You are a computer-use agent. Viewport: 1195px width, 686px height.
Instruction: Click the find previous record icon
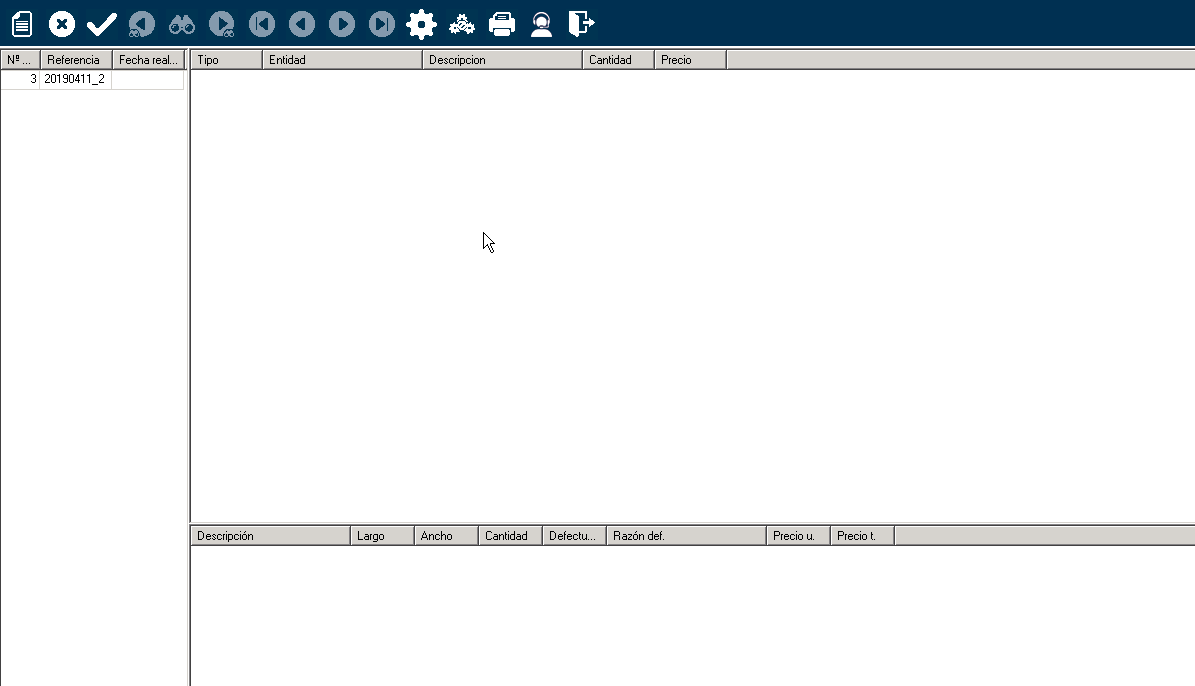[x=142, y=24]
